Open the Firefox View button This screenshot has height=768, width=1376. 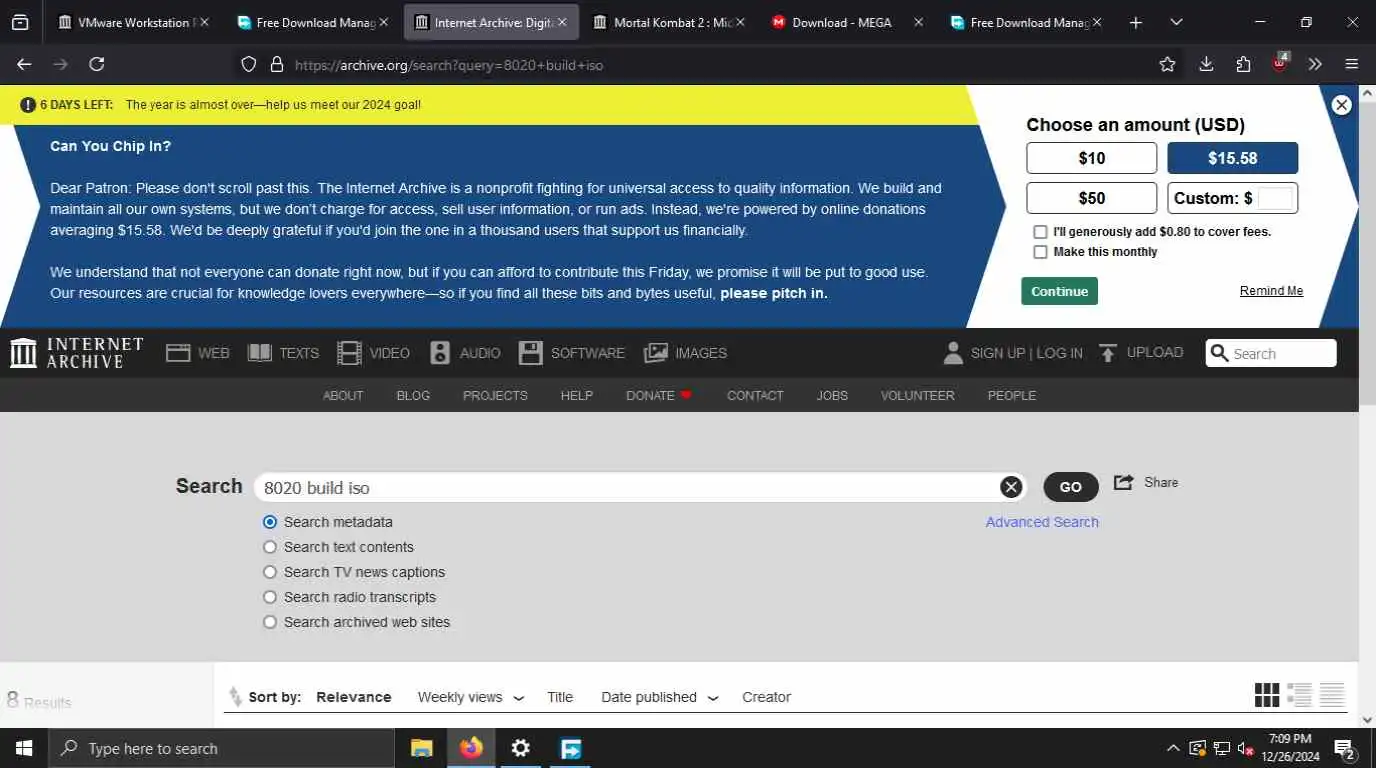[x=20, y=22]
